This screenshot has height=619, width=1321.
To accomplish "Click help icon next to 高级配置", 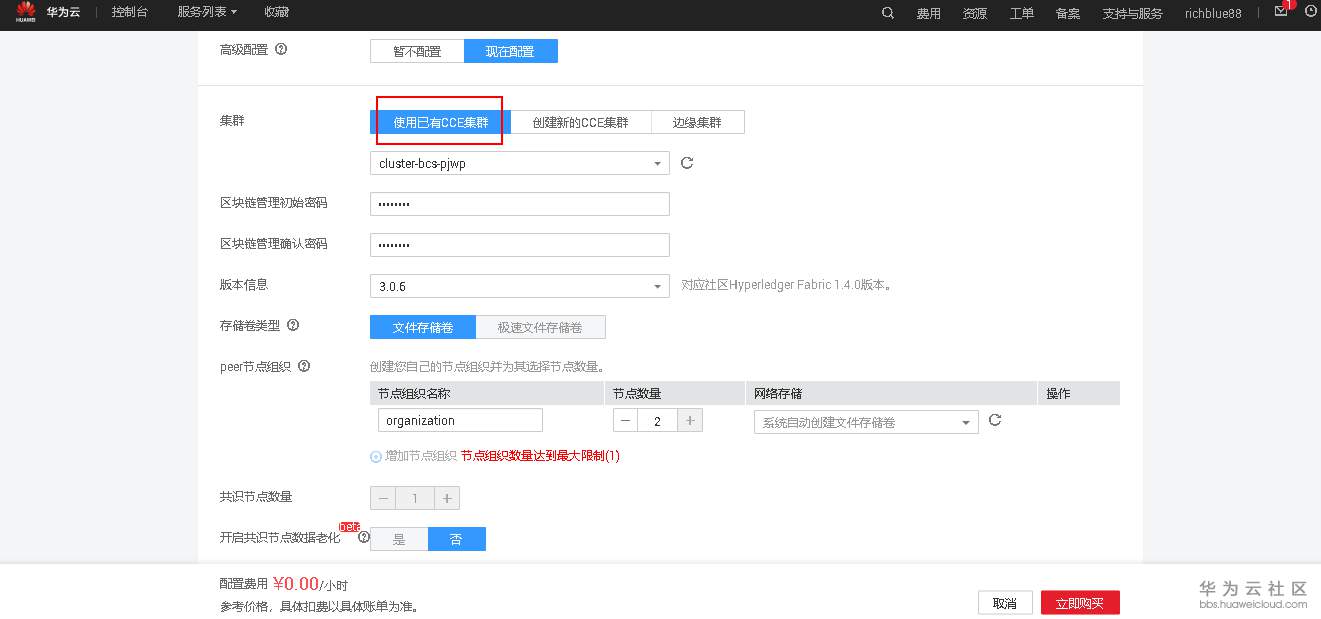I will 281,48.
